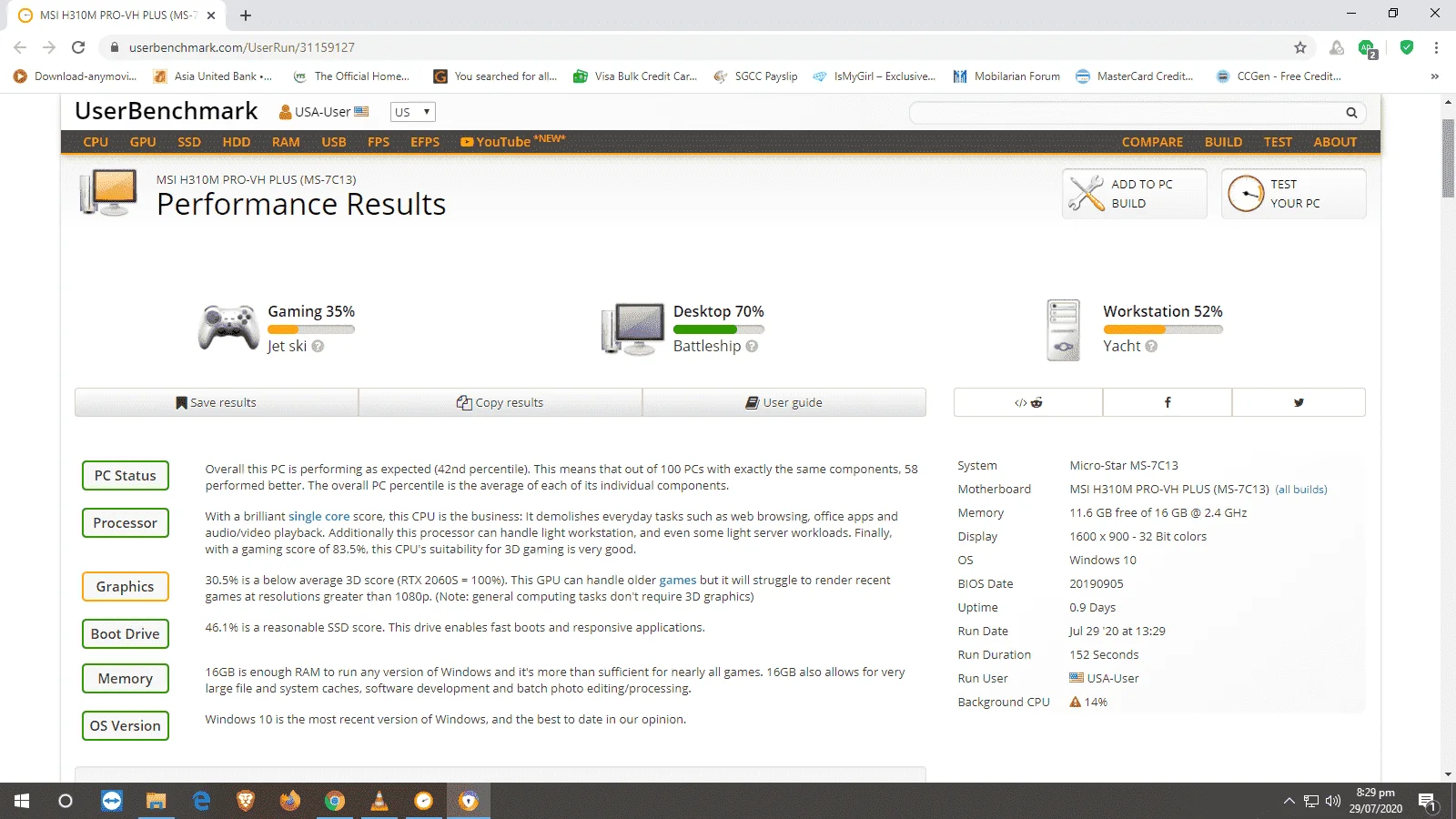Jump to the Memory section
The width and height of the screenshot is (1456, 819).
(x=126, y=679)
